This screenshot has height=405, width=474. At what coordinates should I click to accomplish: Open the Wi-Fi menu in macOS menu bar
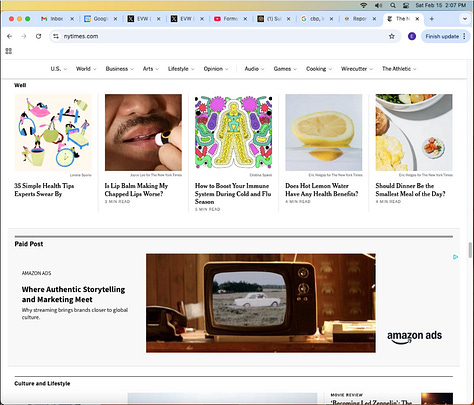(364, 5)
